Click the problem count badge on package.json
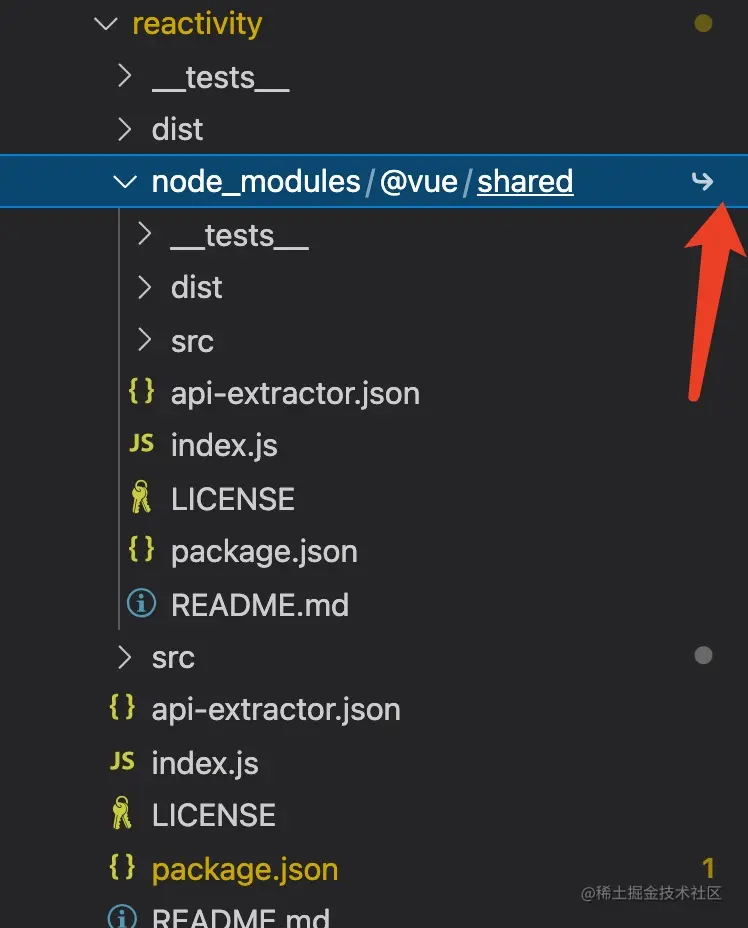 click(x=708, y=868)
